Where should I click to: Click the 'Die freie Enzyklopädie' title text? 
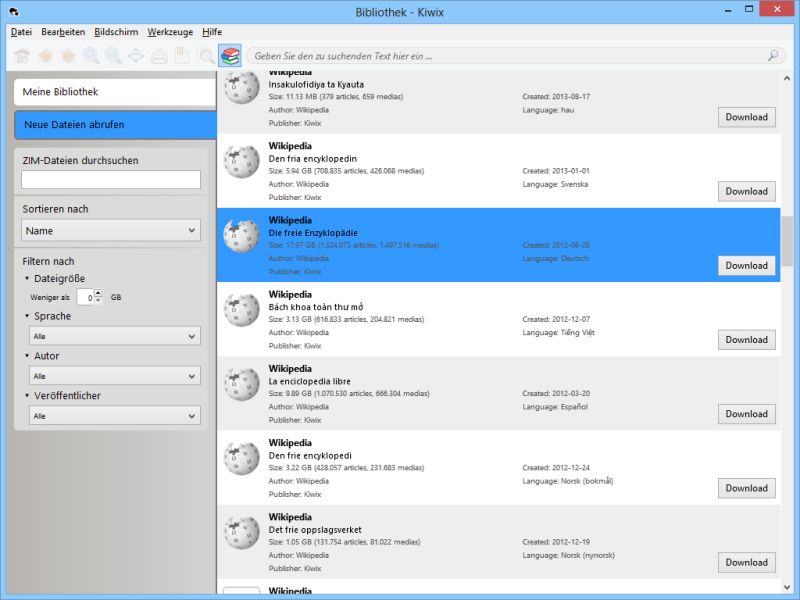[x=313, y=233]
